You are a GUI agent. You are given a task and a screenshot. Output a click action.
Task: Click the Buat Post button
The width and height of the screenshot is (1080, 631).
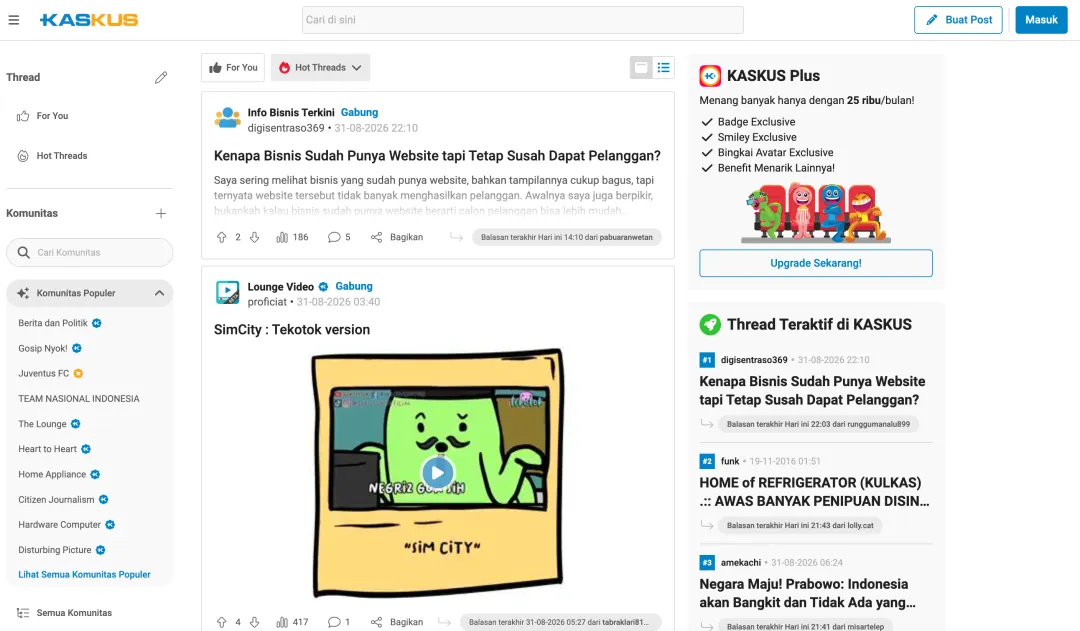[x=958, y=20]
